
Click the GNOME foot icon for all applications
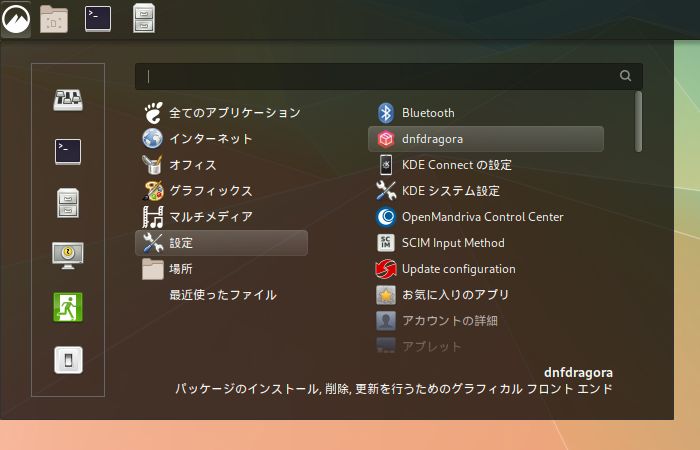point(153,112)
